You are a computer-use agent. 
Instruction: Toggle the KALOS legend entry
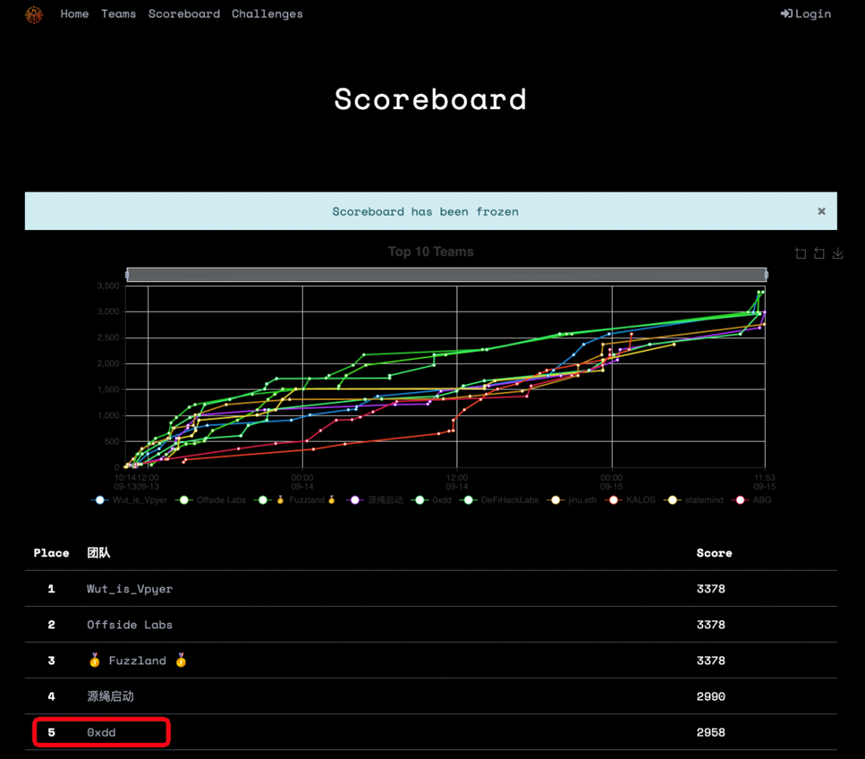(x=634, y=500)
